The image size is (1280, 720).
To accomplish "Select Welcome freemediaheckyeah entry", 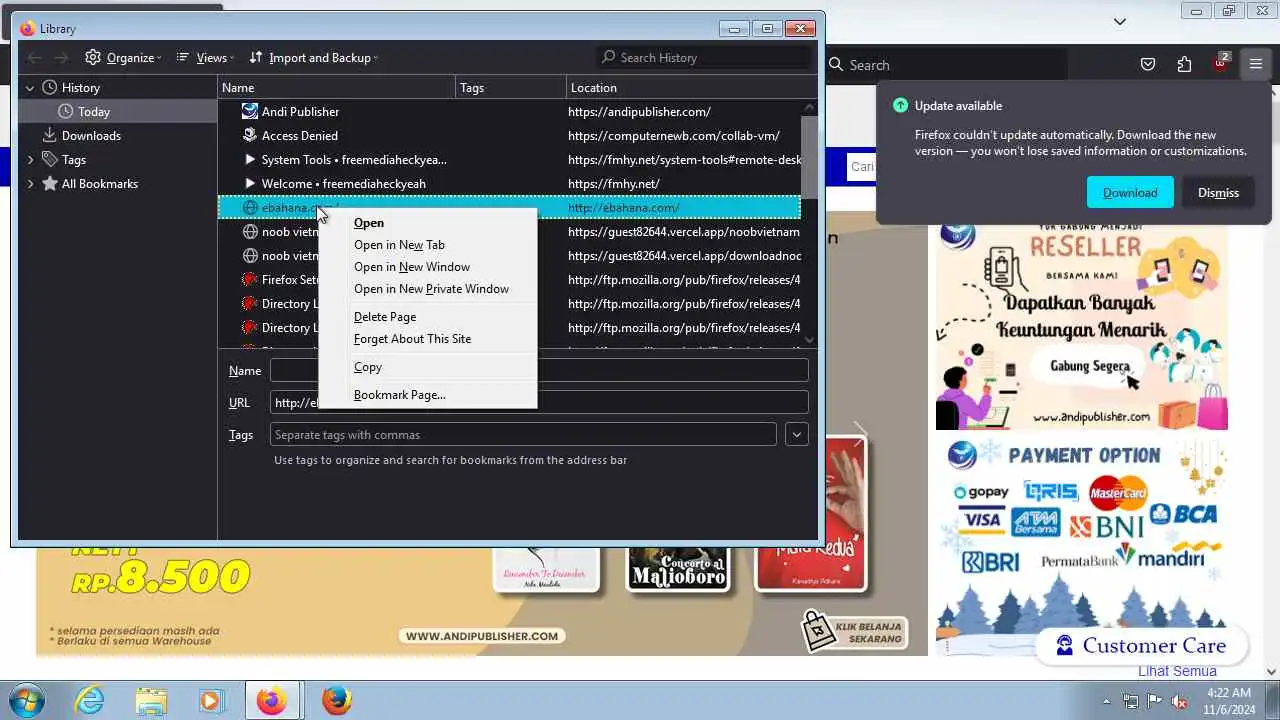I will tap(509, 184).
